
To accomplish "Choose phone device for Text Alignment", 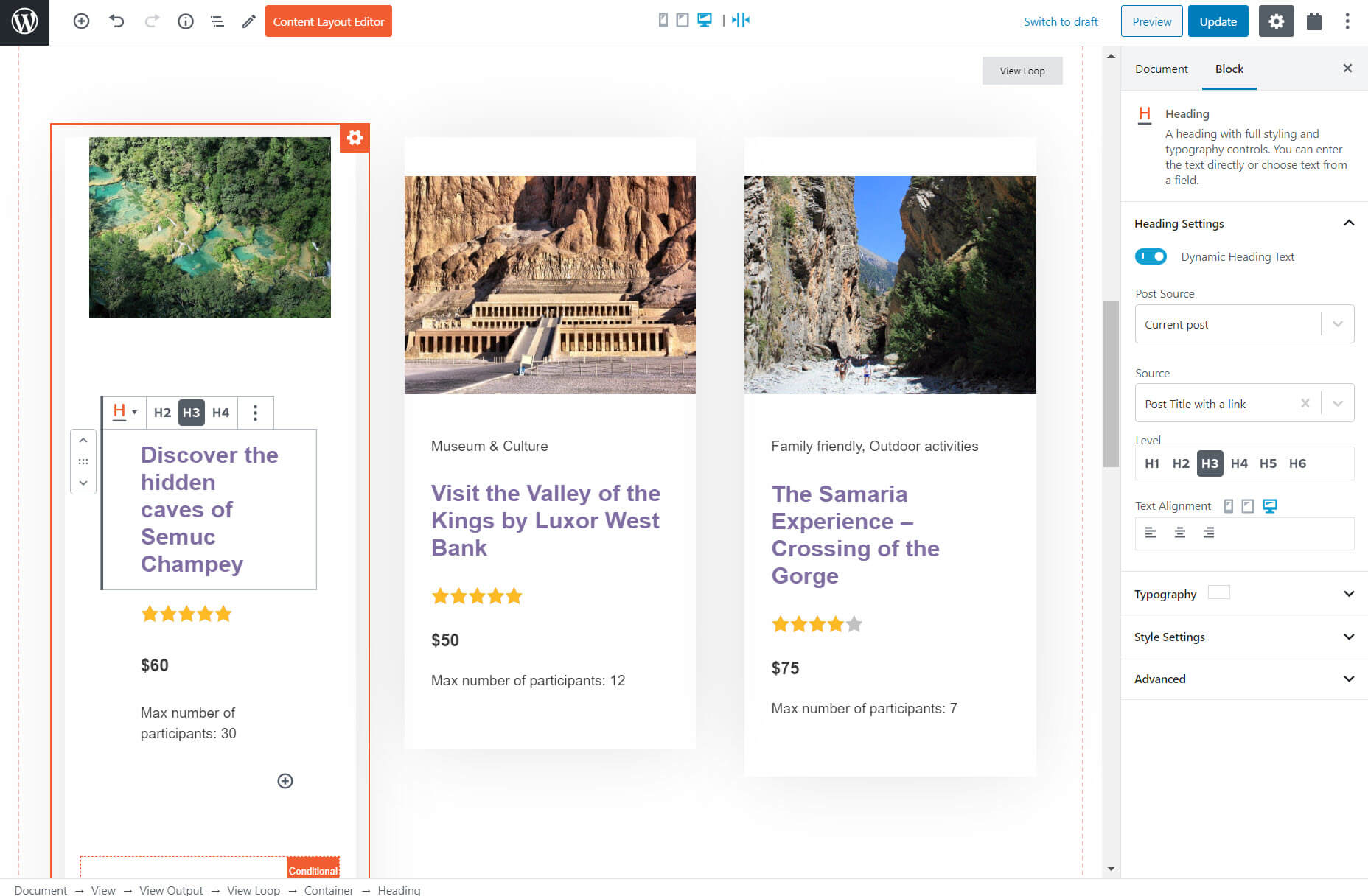I will [1229, 505].
